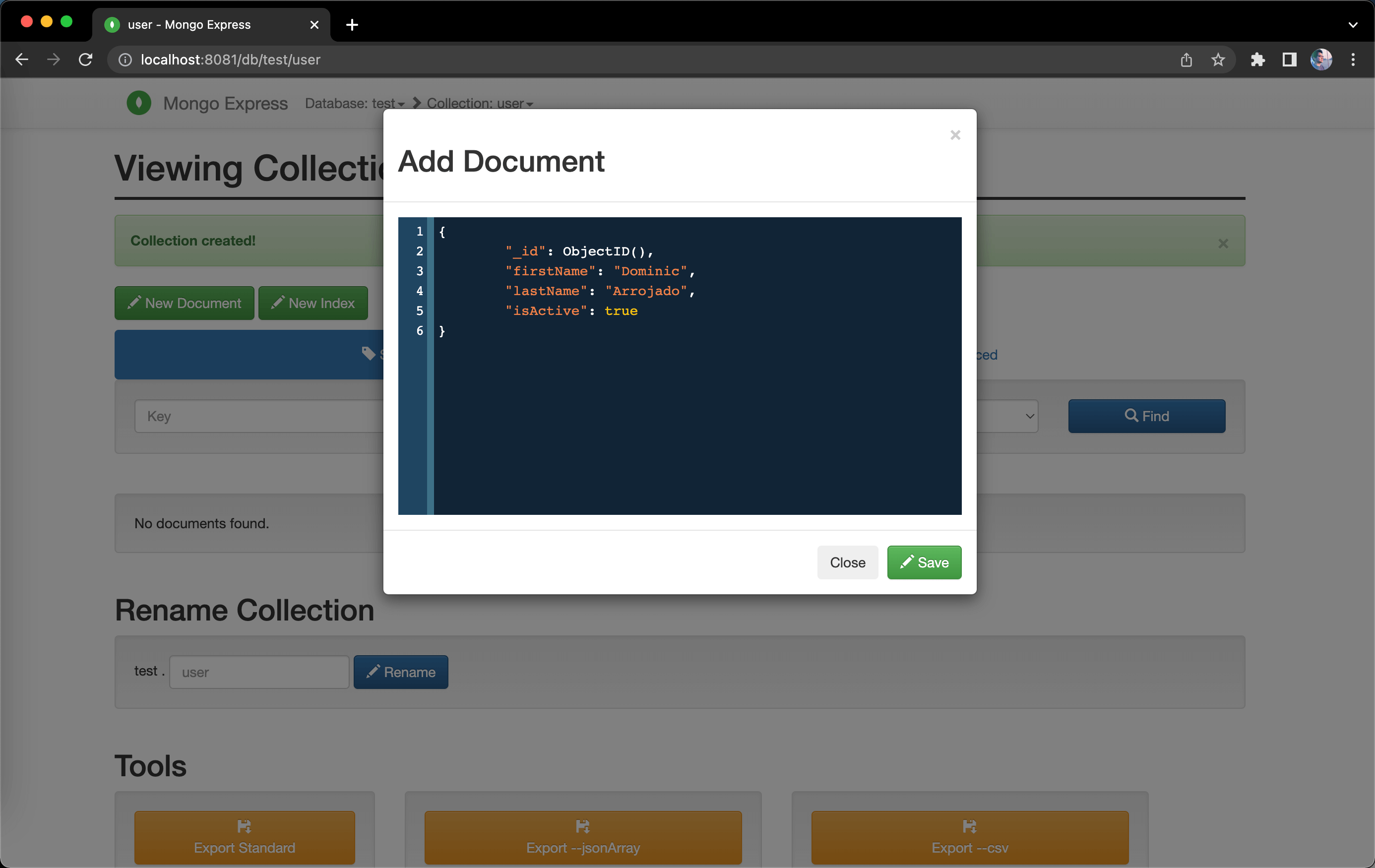The height and width of the screenshot is (868, 1375).
Task: Click the Mongo Express logo icon
Action: pos(138,102)
